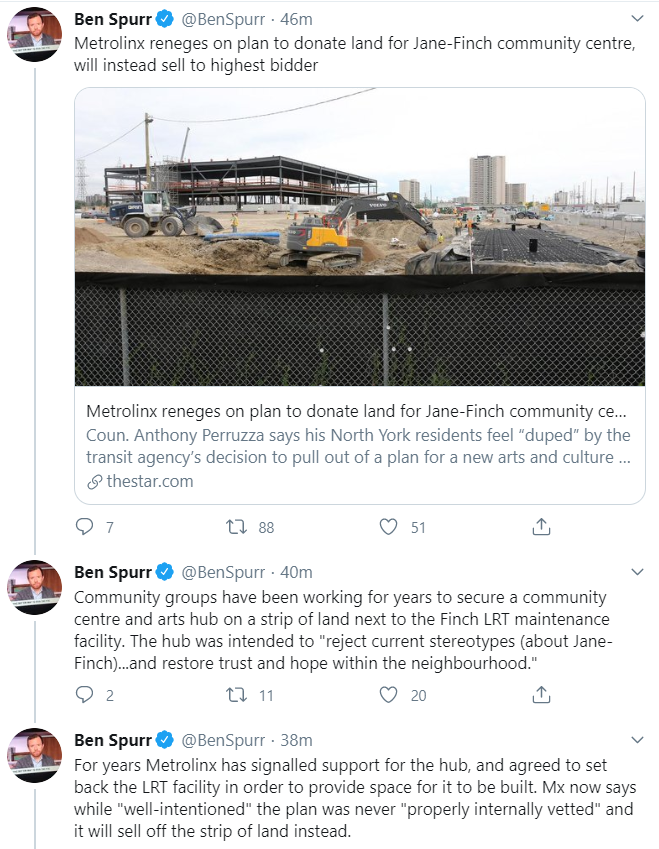Click Ben Spurr's avatar on the 38m tweet

click(x=36, y=754)
